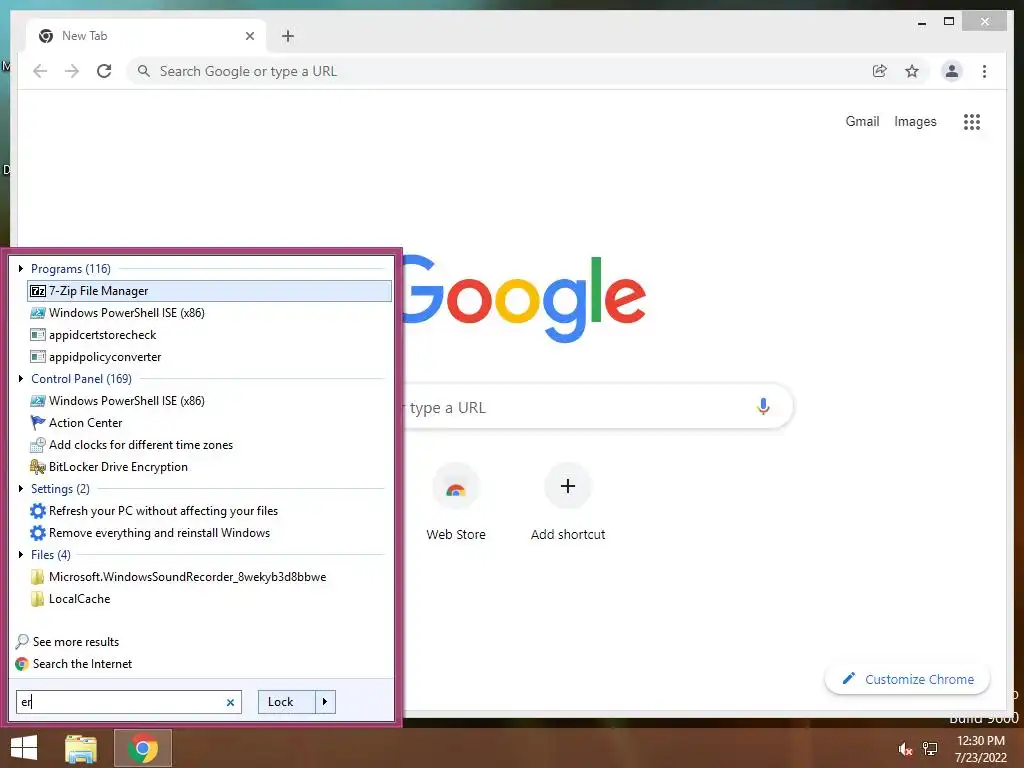Screen dimensions: 1024x768
Task: Bookmark this tab with the star icon
Action: click(x=912, y=71)
